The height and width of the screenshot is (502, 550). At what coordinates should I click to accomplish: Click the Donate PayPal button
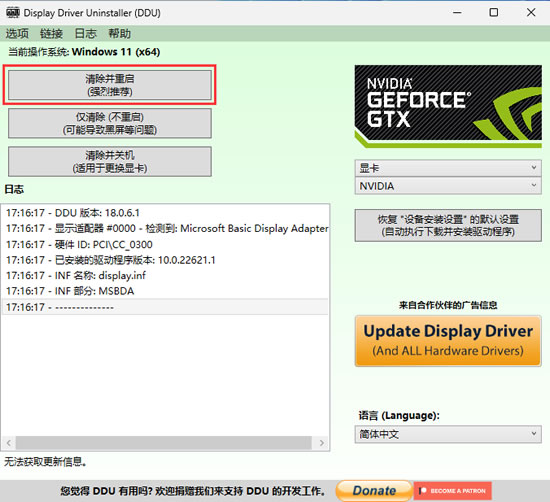(374, 490)
